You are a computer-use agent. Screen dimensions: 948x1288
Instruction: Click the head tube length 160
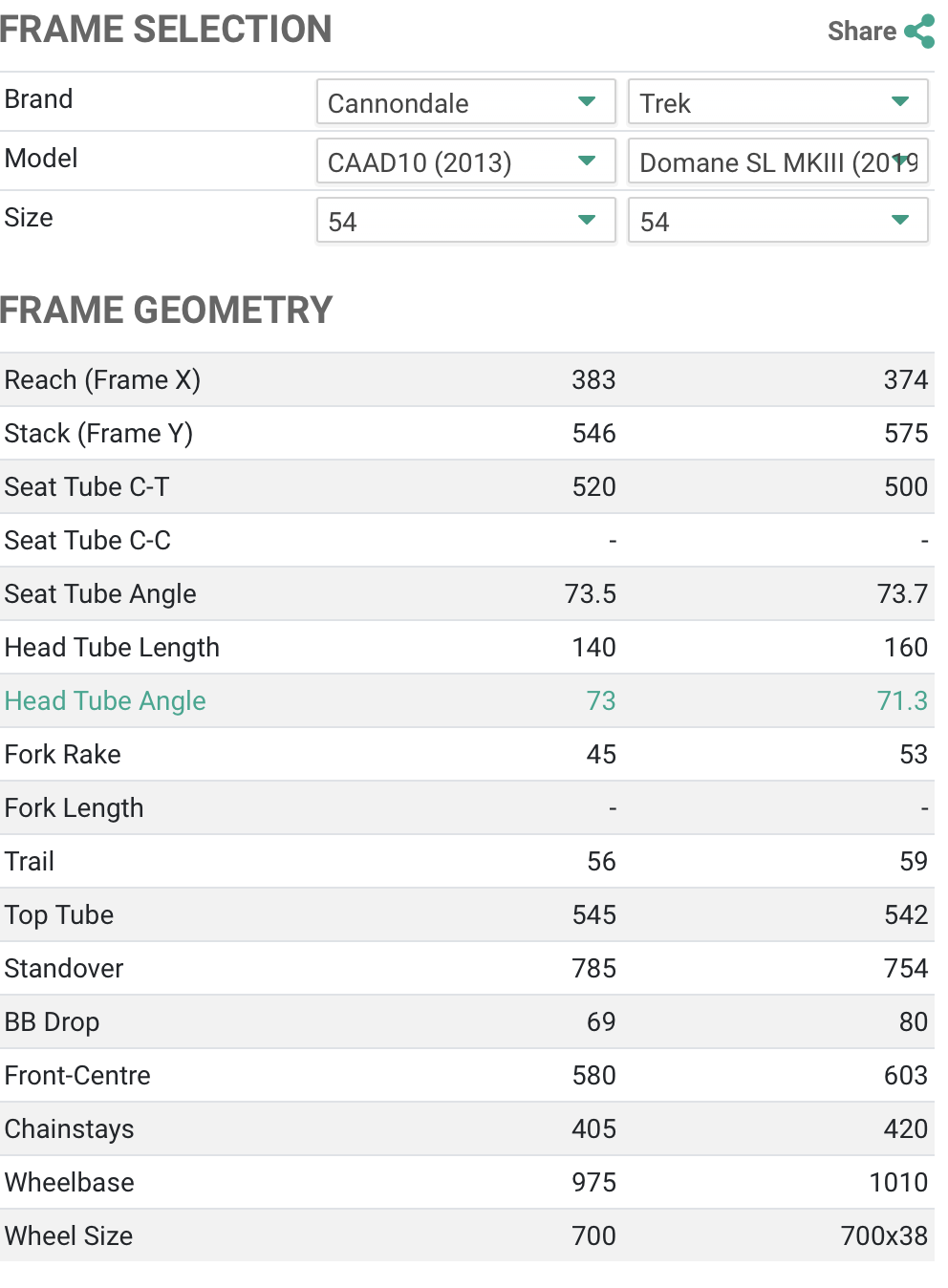pos(906,648)
